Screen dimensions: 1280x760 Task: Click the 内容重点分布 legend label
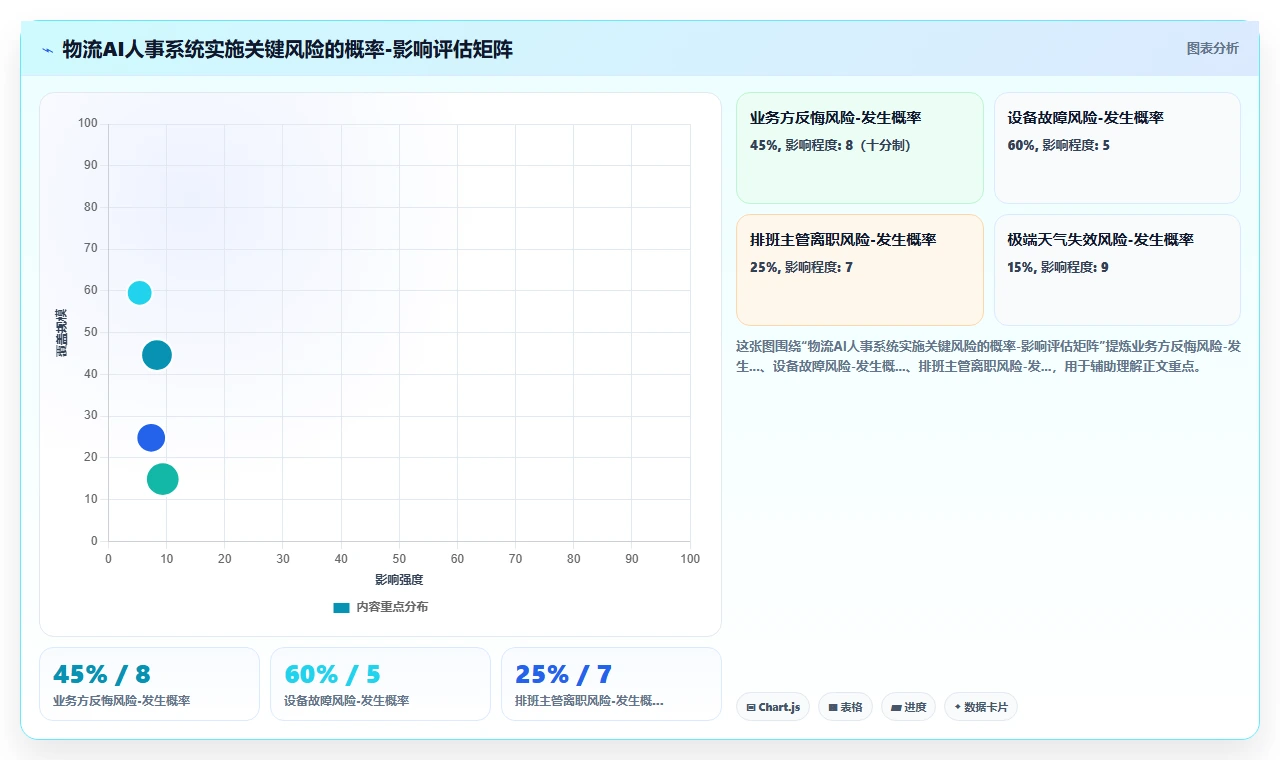(392, 607)
